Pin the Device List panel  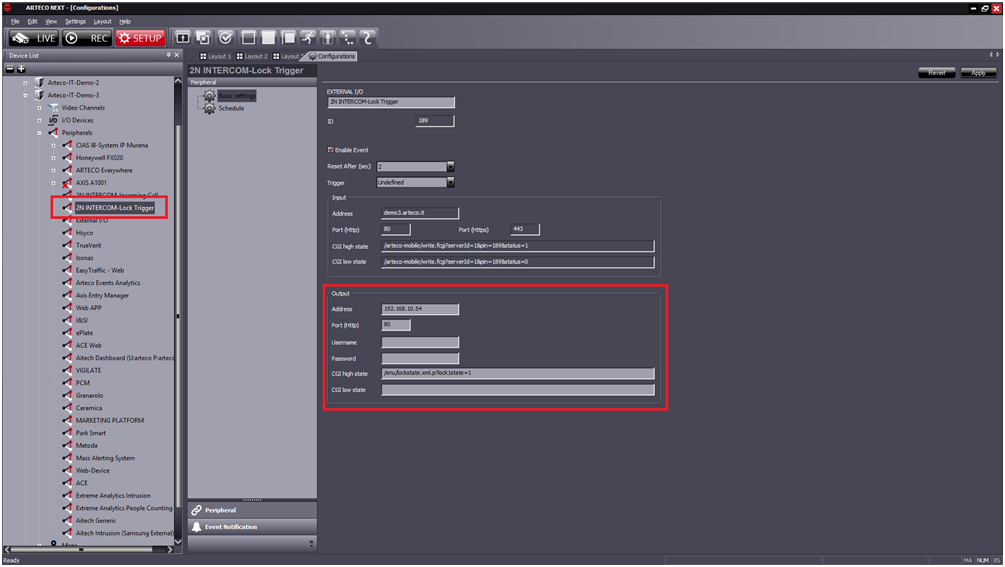[168, 56]
